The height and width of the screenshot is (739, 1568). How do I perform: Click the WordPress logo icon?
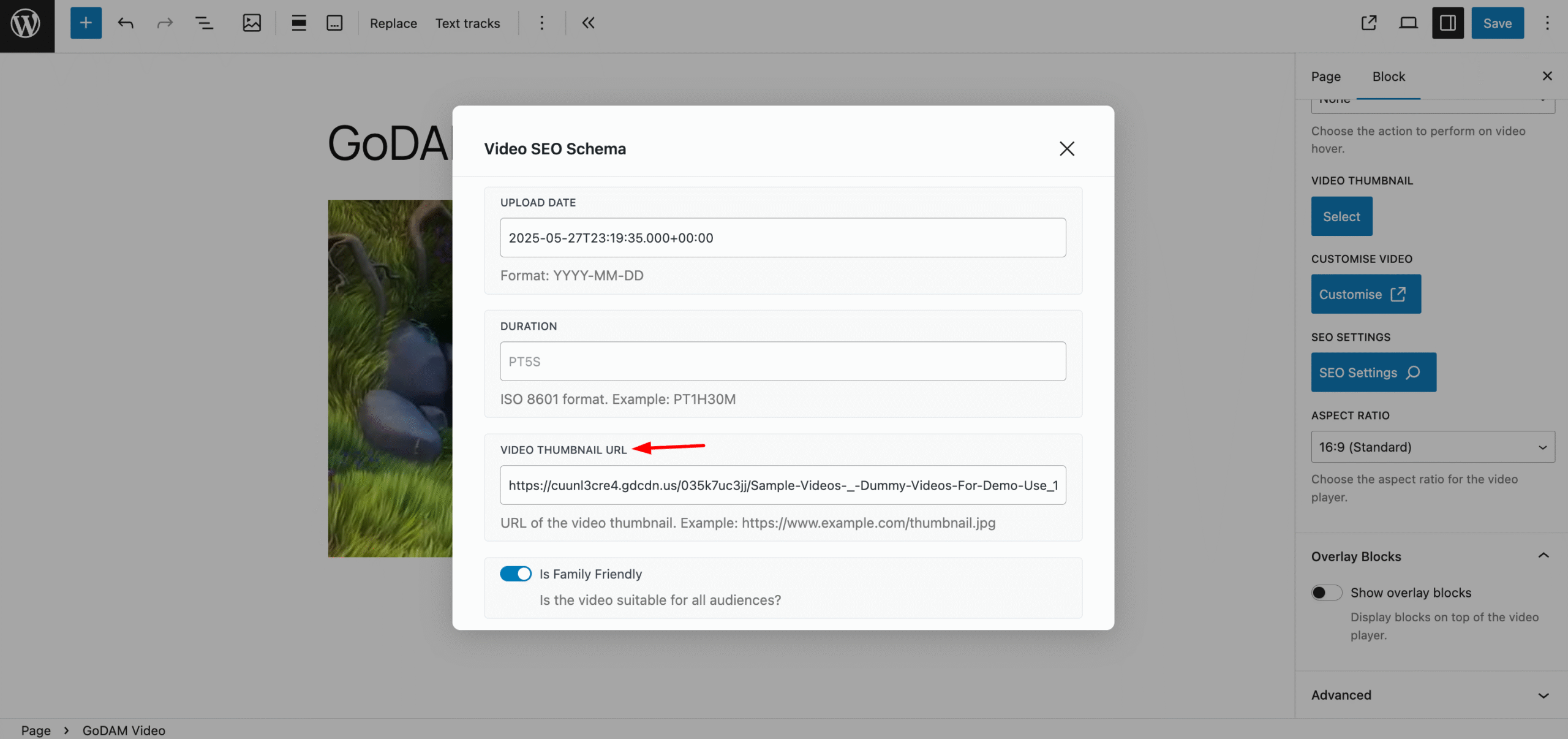26,25
